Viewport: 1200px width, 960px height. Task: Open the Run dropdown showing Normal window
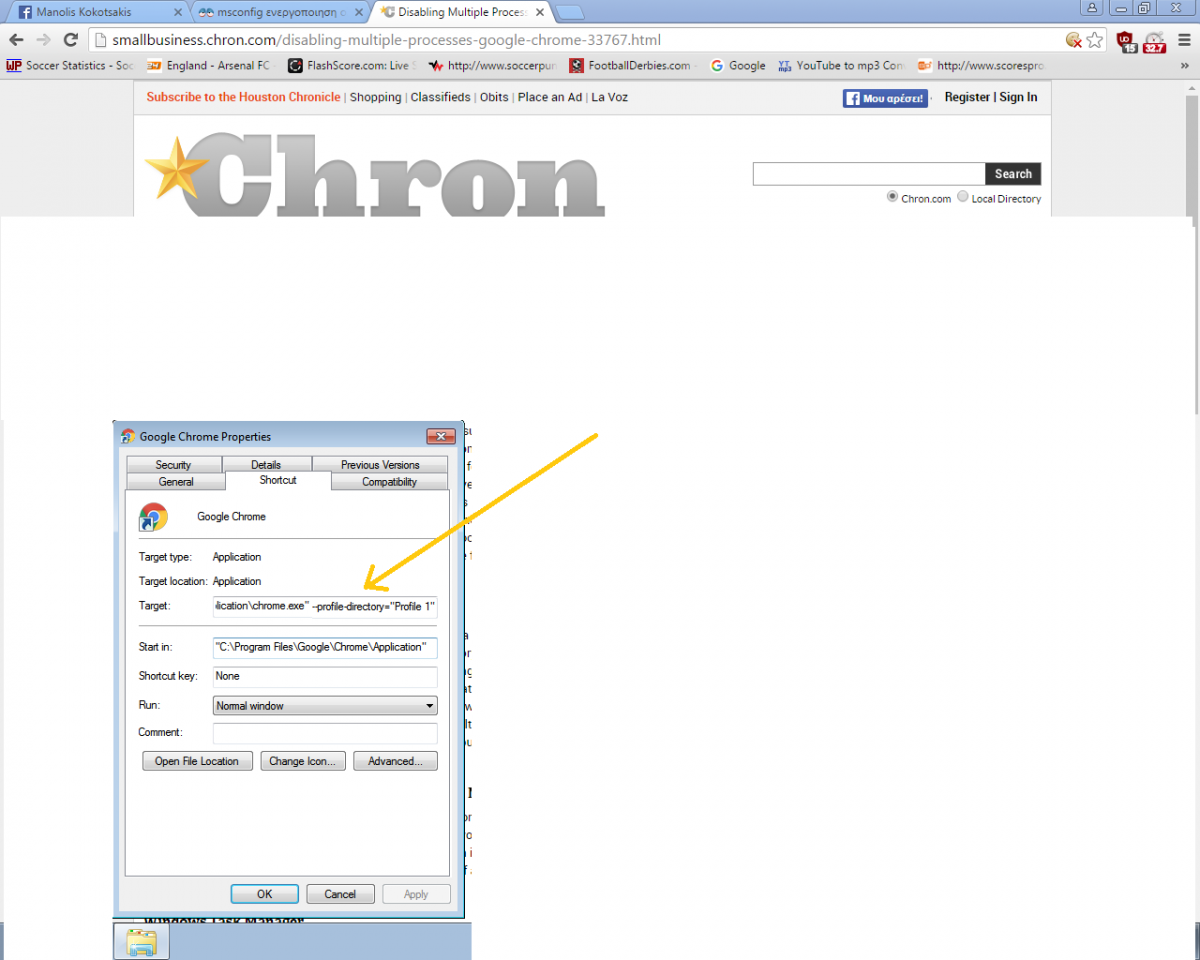tap(325, 706)
